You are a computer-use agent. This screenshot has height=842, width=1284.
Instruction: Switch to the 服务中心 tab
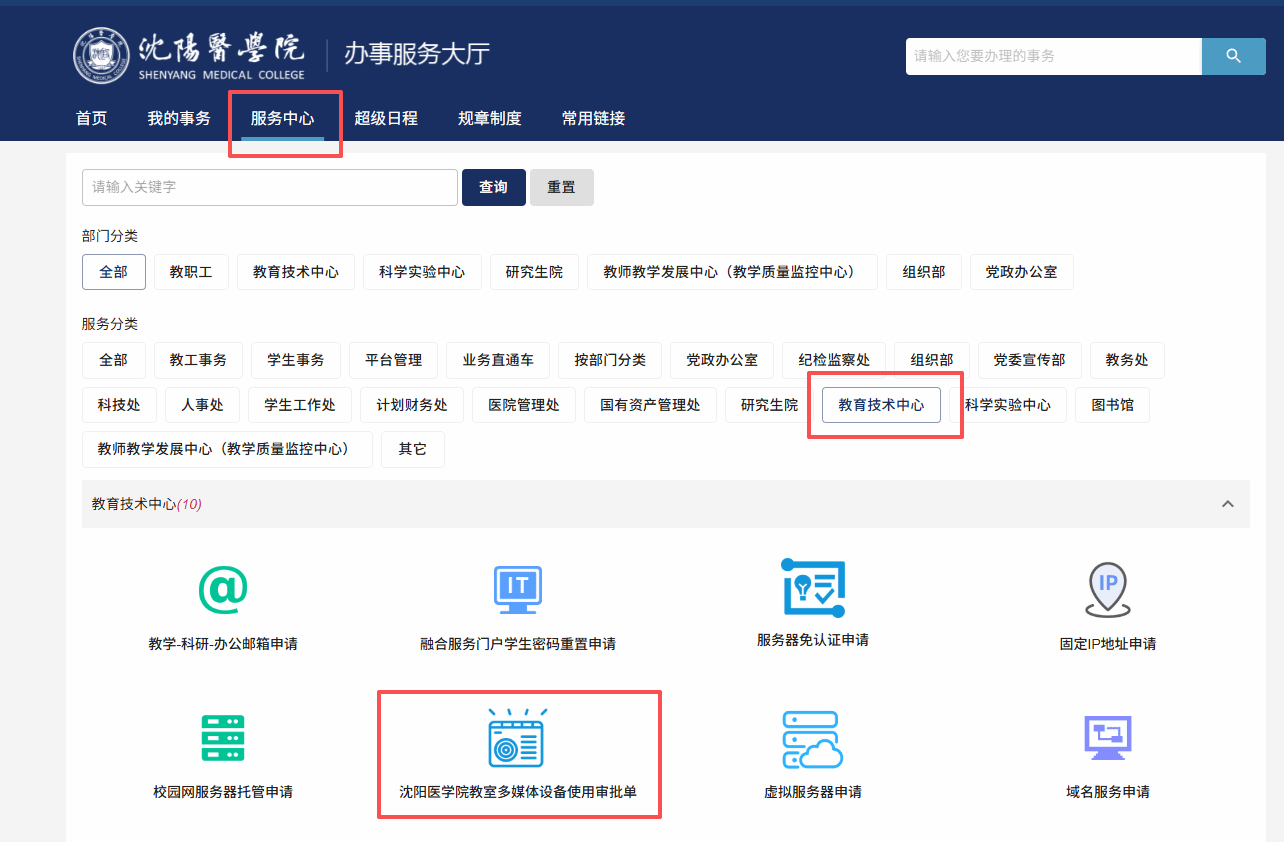pyautogui.click(x=282, y=118)
